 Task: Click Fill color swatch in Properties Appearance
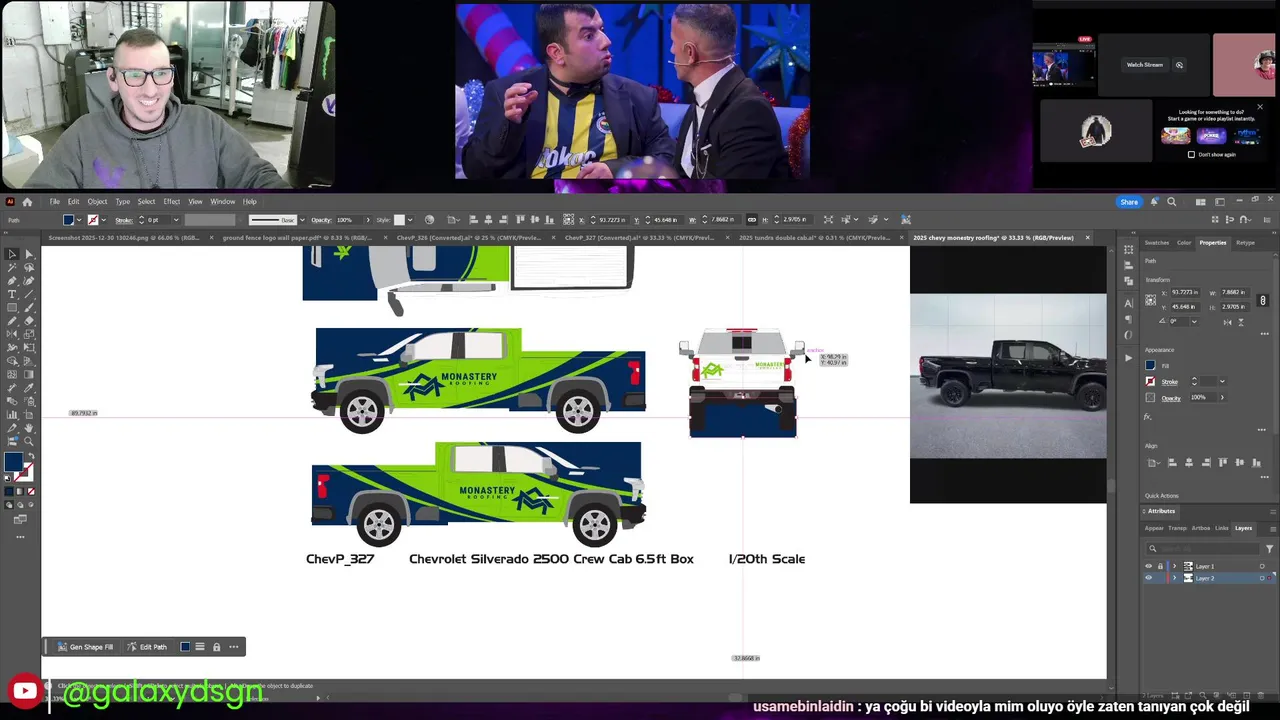click(x=1150, y=365)
